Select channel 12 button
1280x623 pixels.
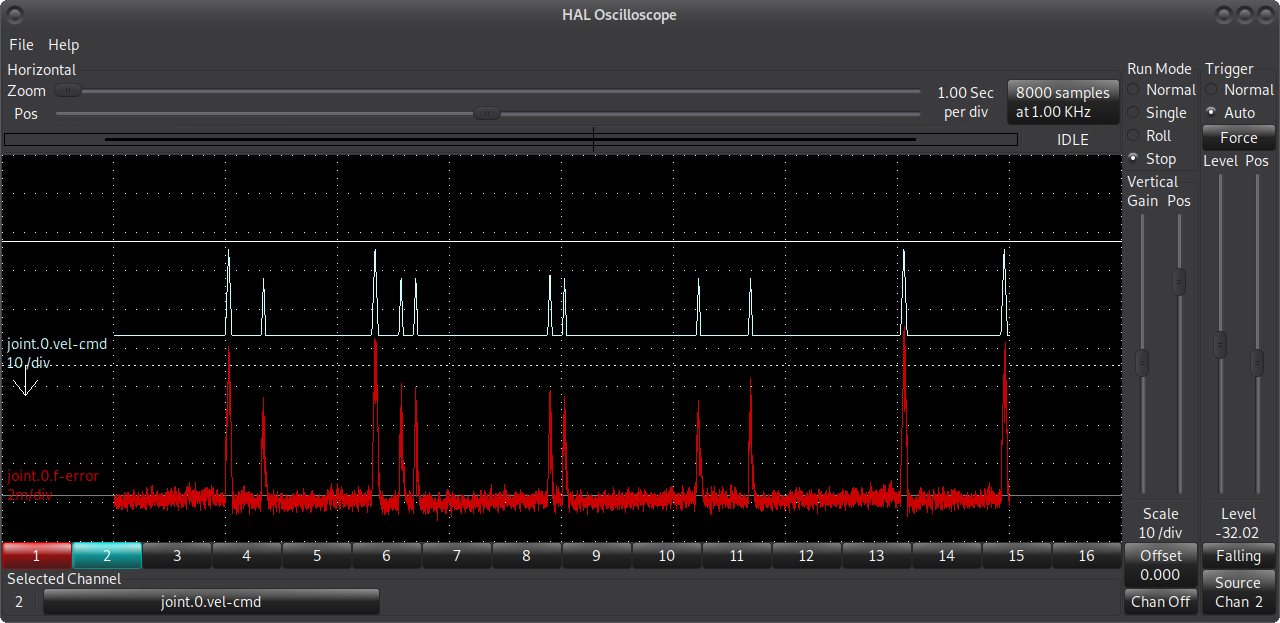(x=807, y=555)
